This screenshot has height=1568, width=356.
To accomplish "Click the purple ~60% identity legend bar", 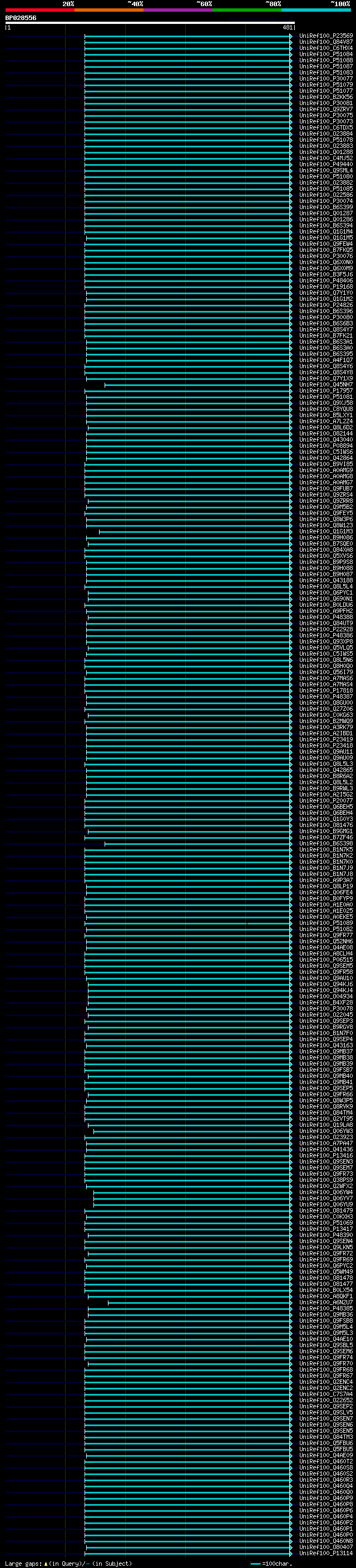I will point(177,10).
